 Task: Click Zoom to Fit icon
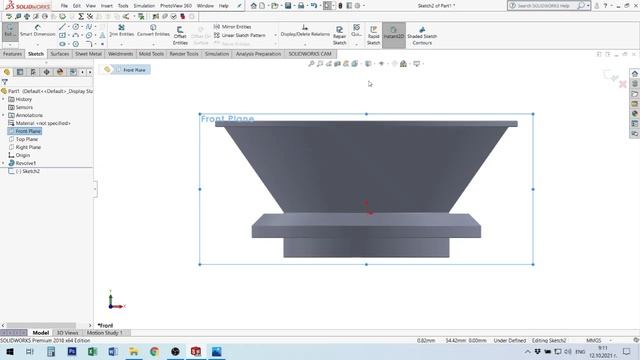point(311,64)
